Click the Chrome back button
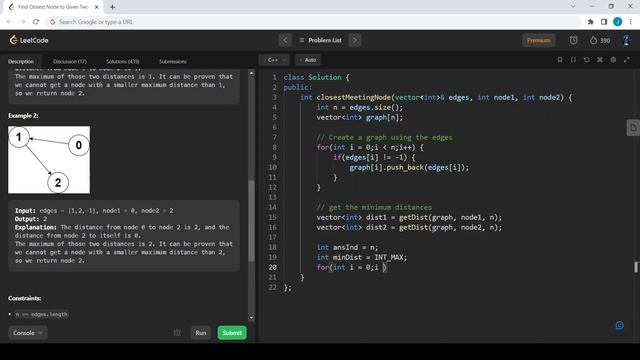 [x=9, y=22]
